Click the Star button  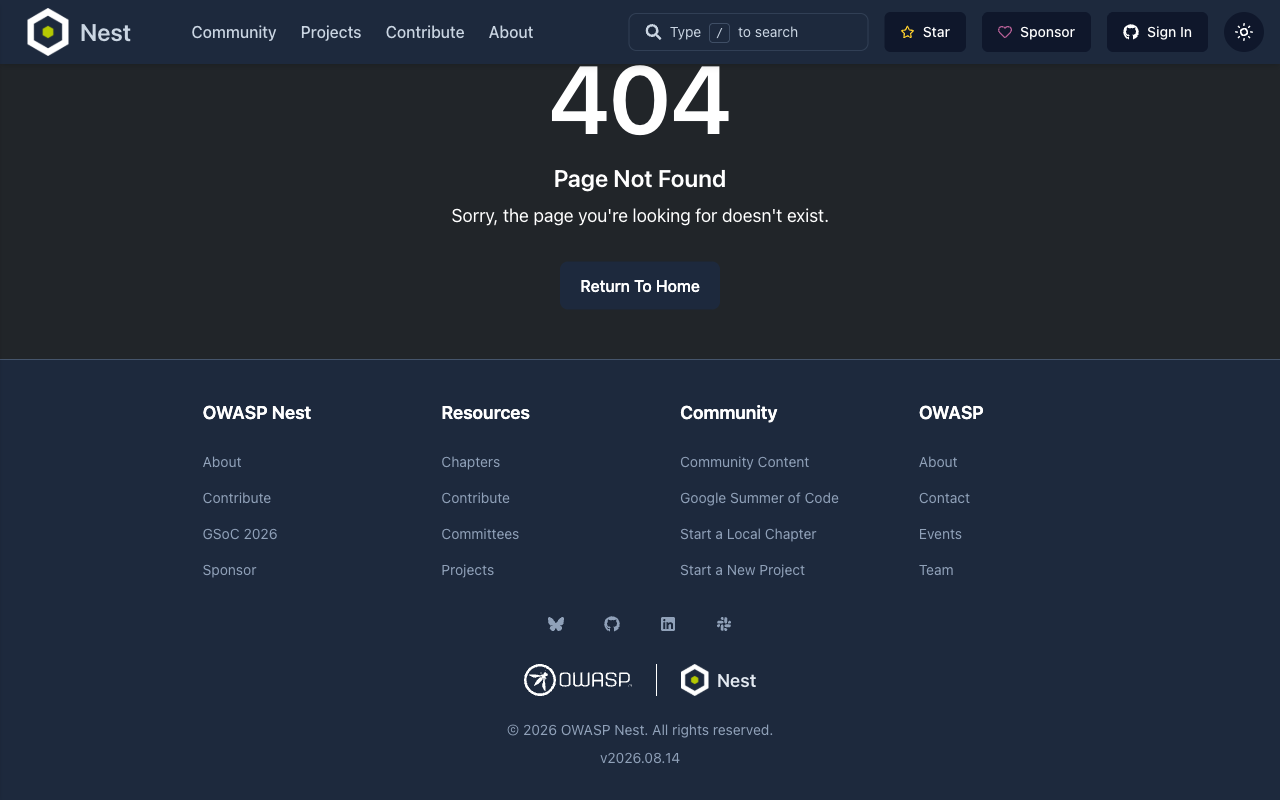[x=925, y=32]
